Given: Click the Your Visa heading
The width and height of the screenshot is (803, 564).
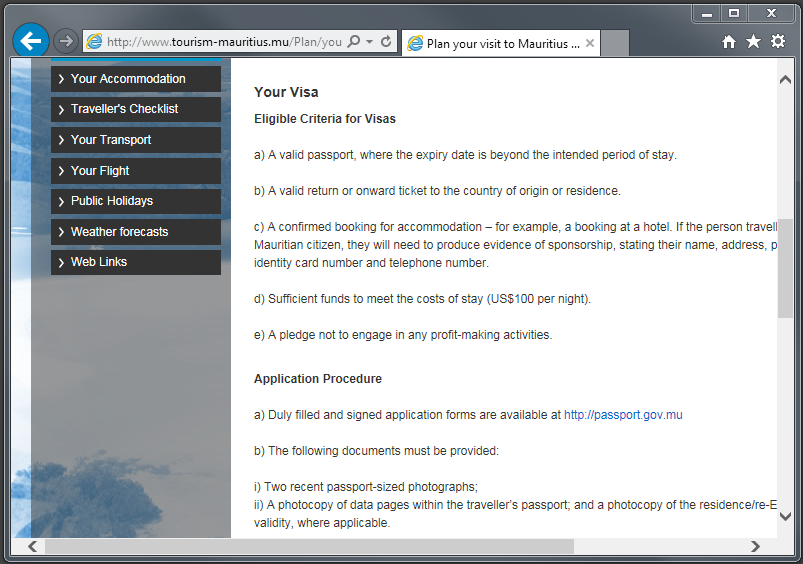Looking at the screenshot, I should [x=286, y=92].
